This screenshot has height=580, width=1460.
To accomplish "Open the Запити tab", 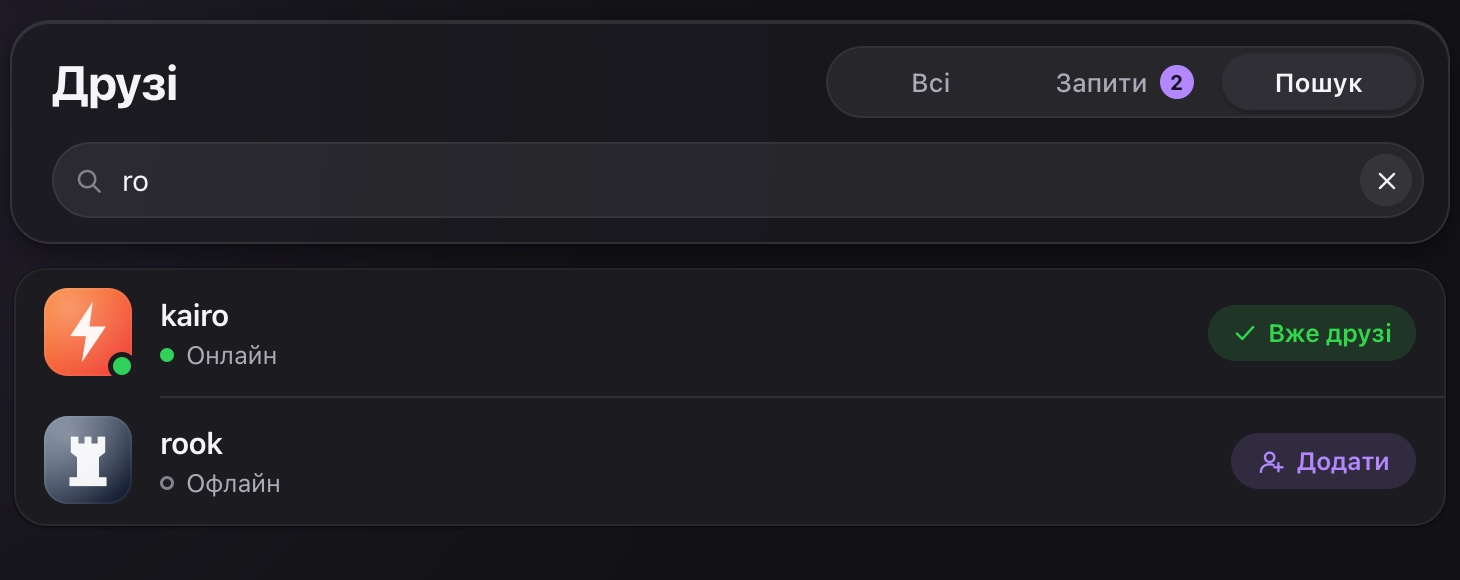I will [x=1124, y=83].
